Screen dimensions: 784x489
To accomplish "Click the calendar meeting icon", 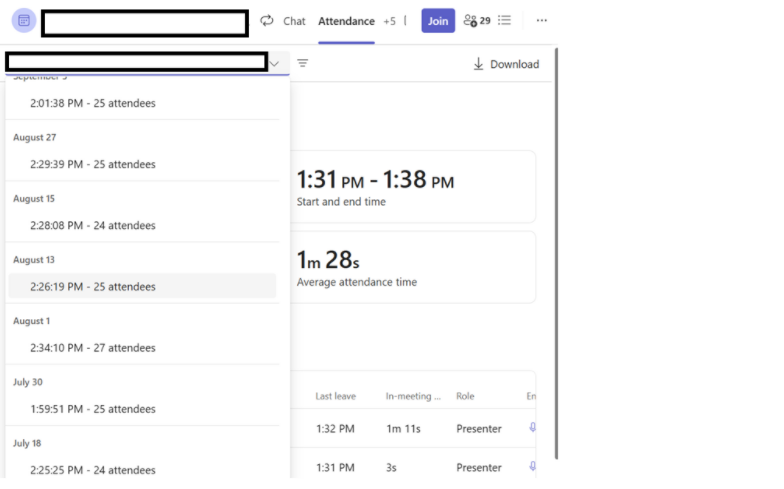I will pos(24,21).
